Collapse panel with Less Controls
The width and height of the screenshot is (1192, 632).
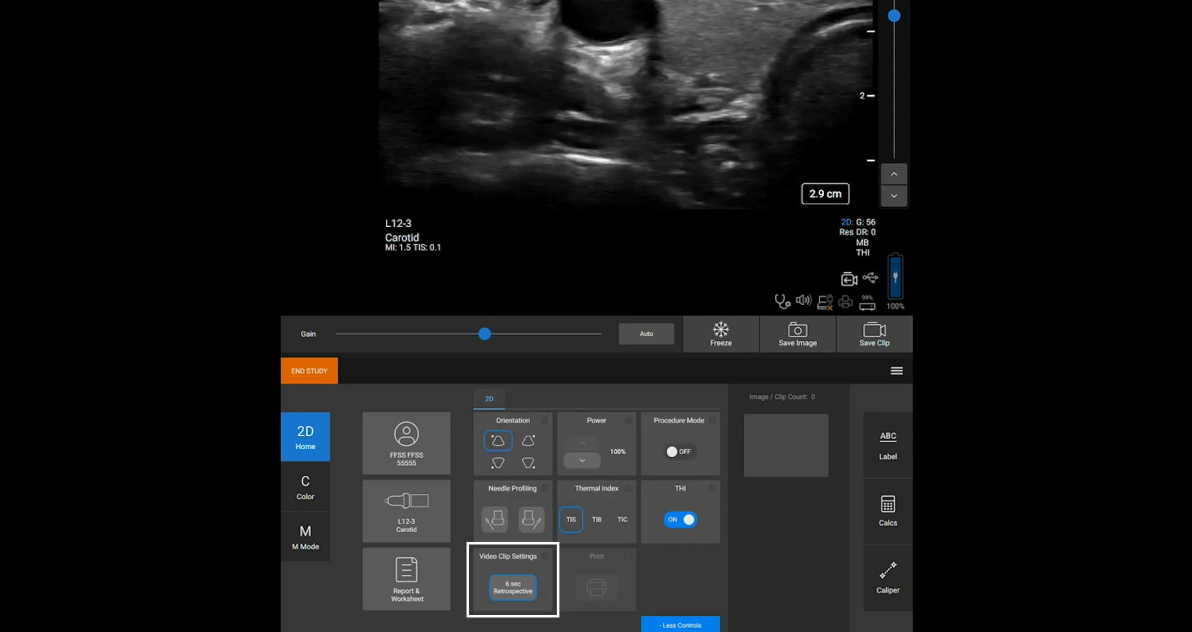(x=680, y=625)
